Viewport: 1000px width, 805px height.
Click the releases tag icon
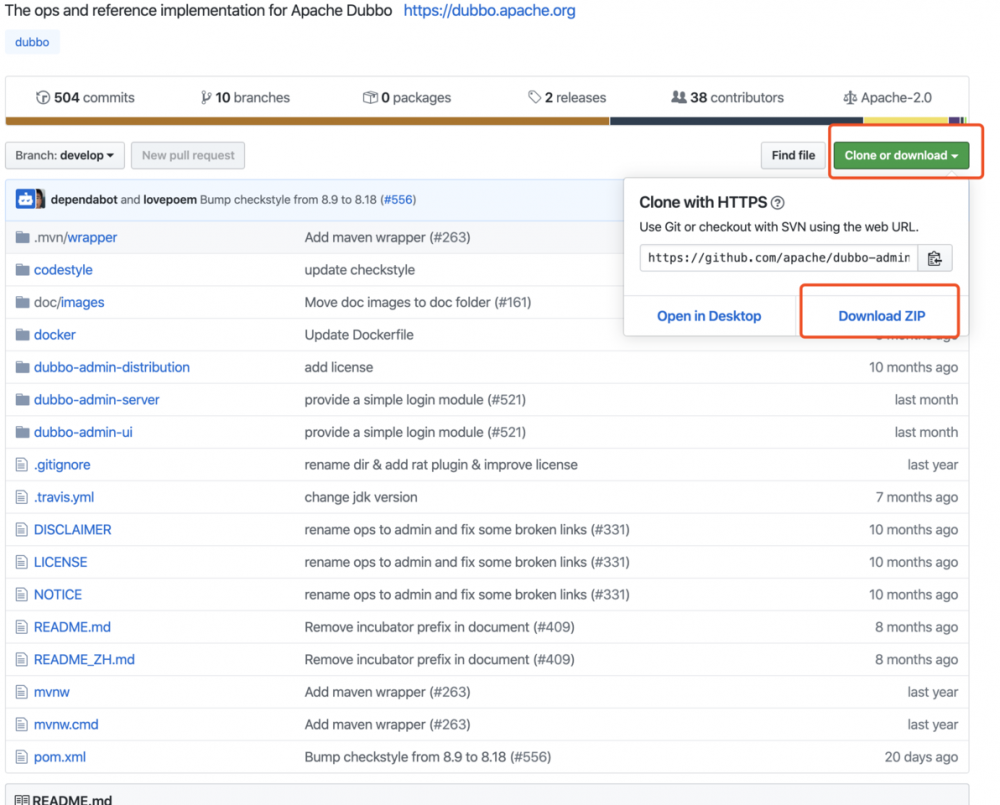(535, 98)
